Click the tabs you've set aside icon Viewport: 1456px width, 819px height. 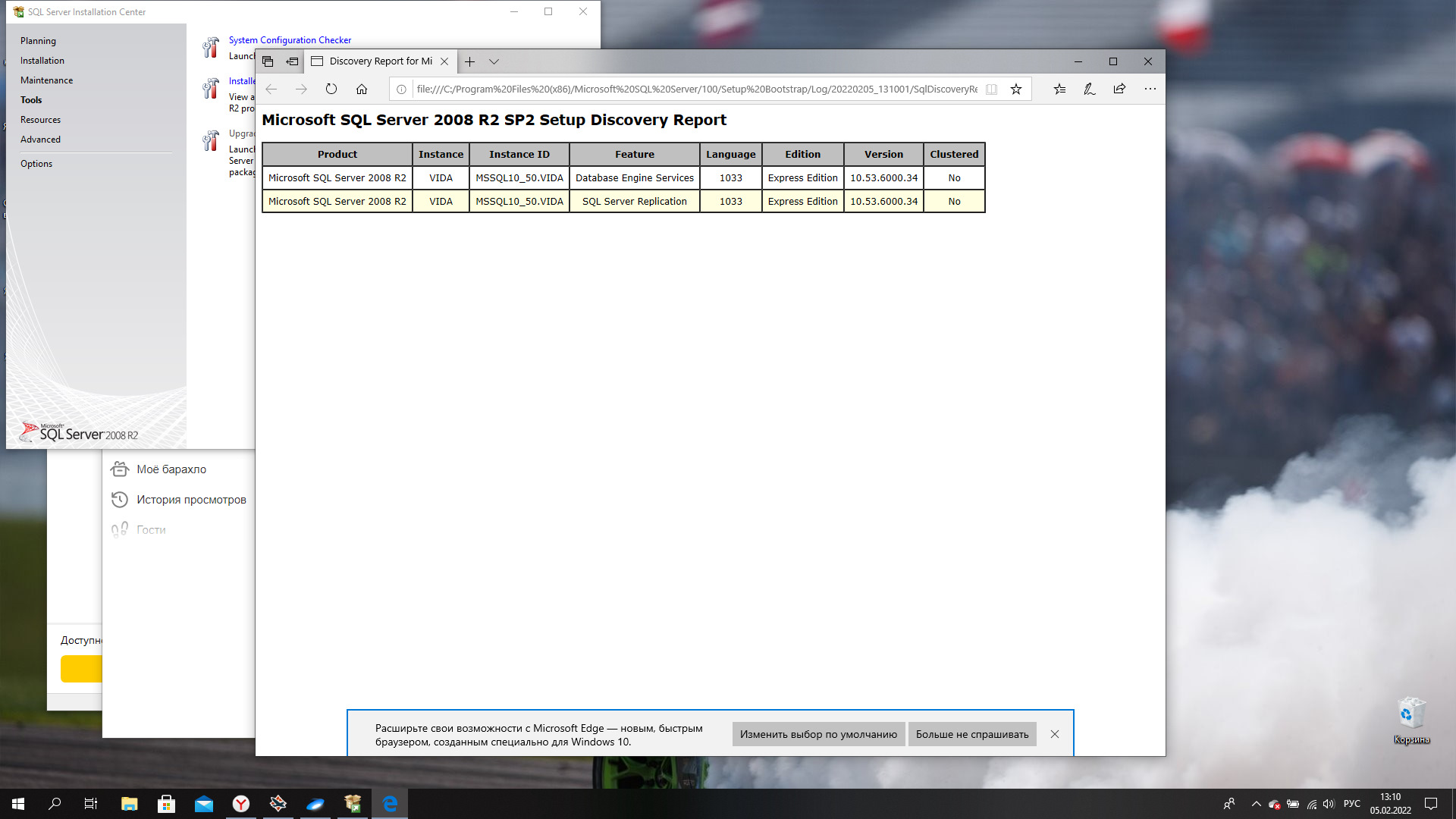click(x=268, y=61)
